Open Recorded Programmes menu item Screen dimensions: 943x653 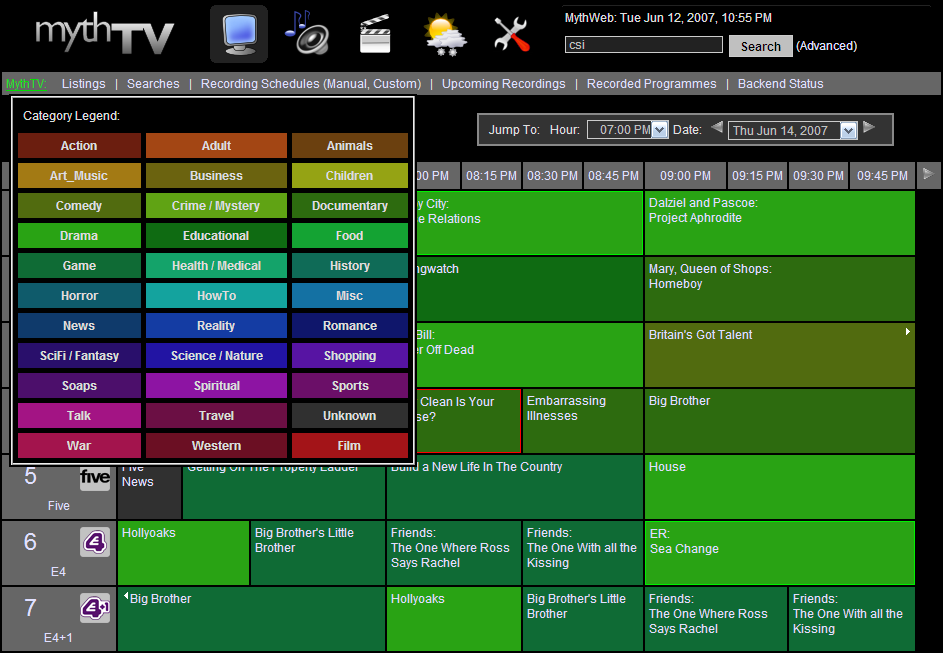tap(651, 84)
